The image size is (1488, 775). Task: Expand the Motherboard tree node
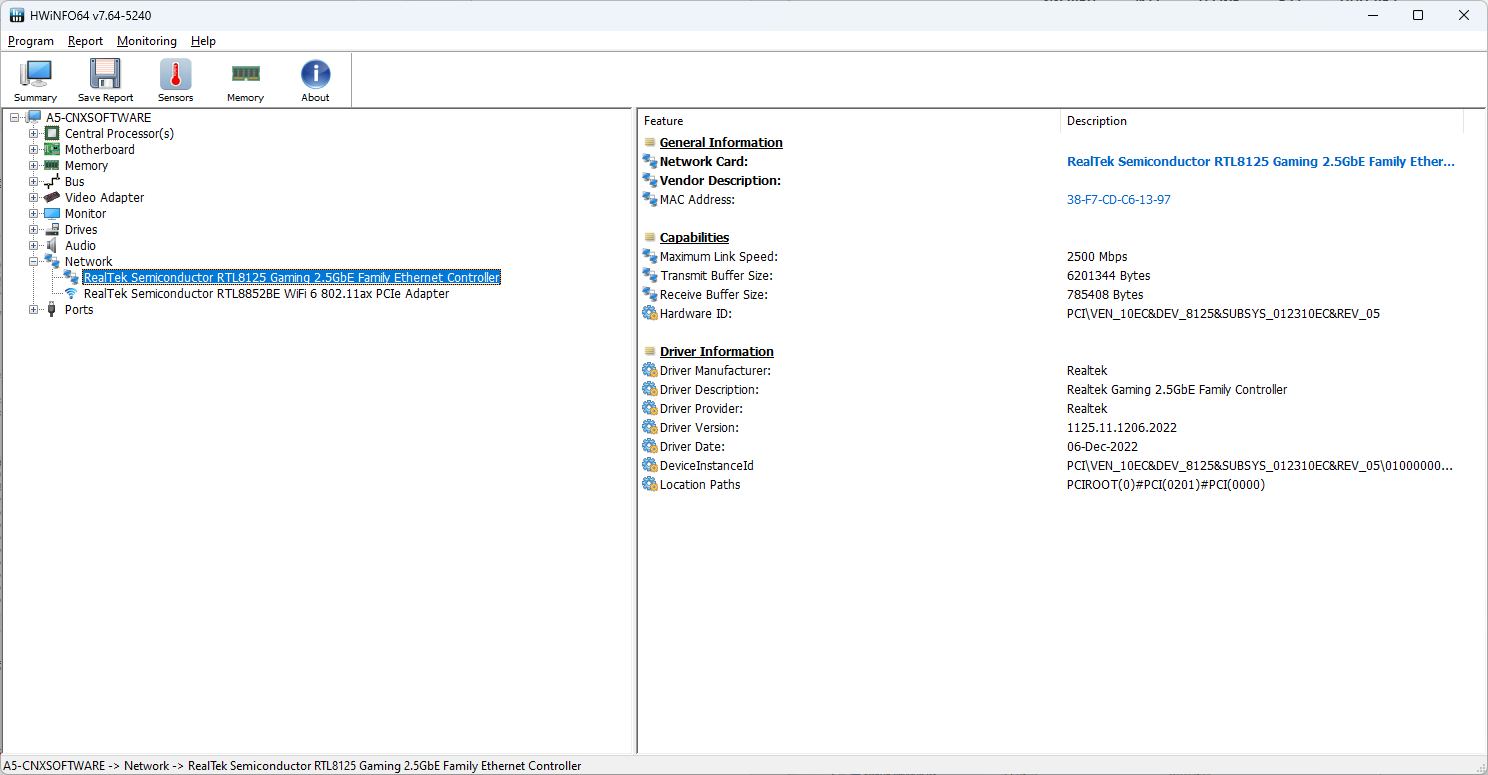point(33,149)
